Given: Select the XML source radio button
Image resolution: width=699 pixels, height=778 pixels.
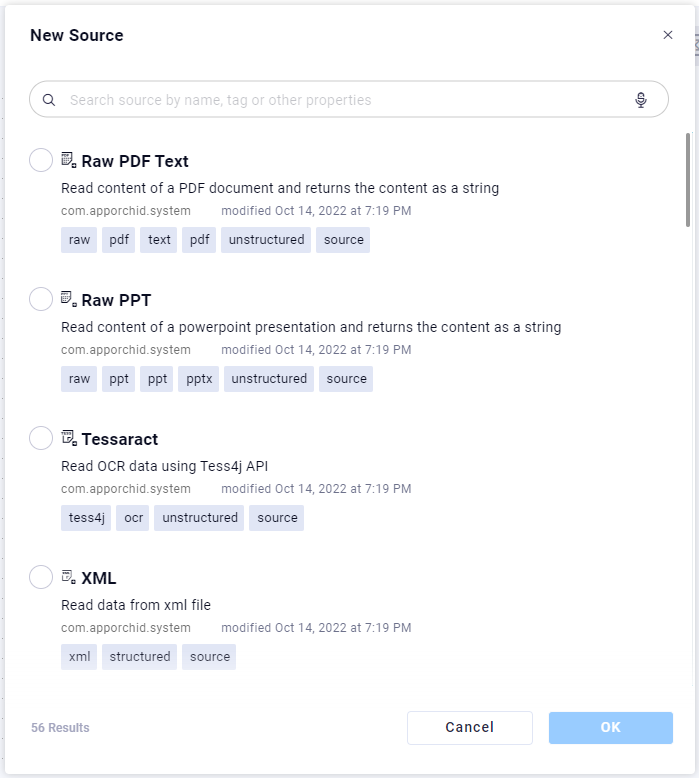Looking at the screenshot, I should click(x=41, y=577).
